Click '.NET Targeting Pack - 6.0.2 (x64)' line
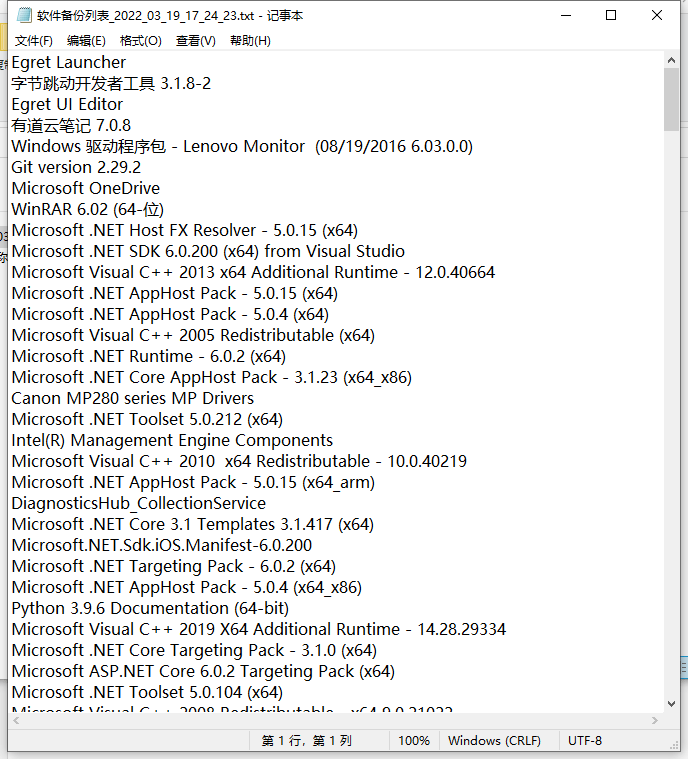 tap(174, 566)
